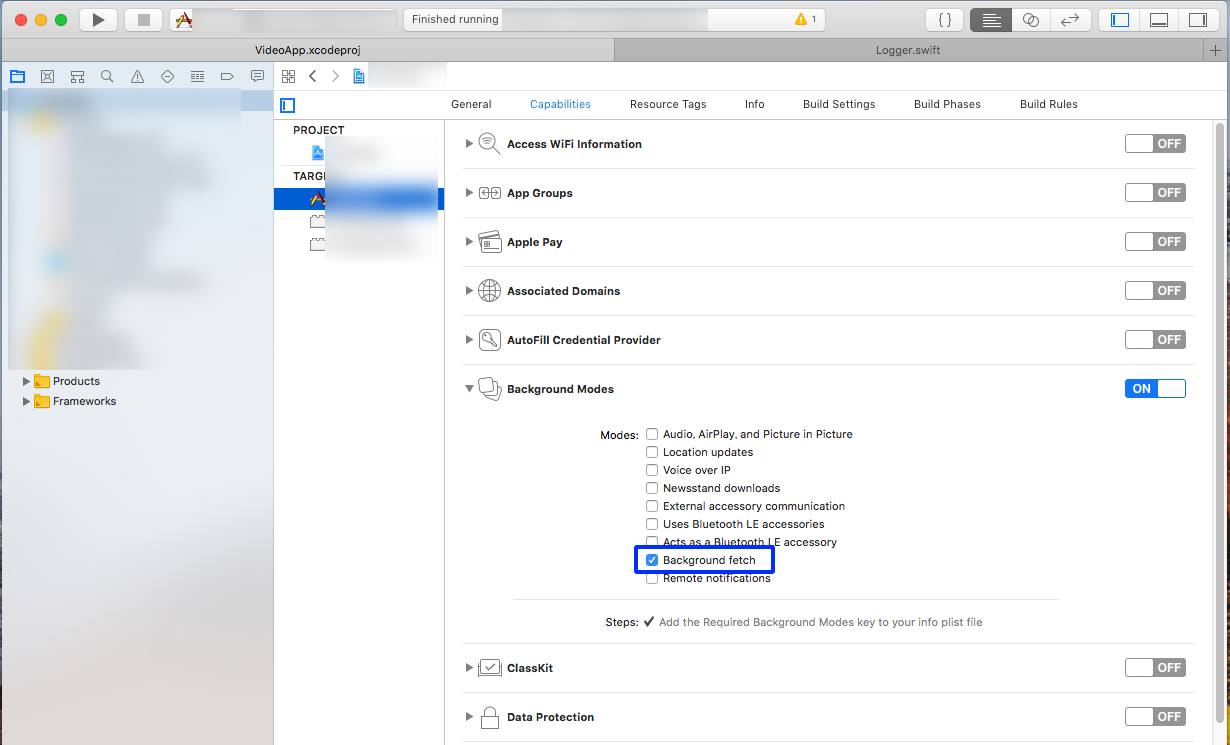Open the Issue navigator warning icon

pos(137,76)
